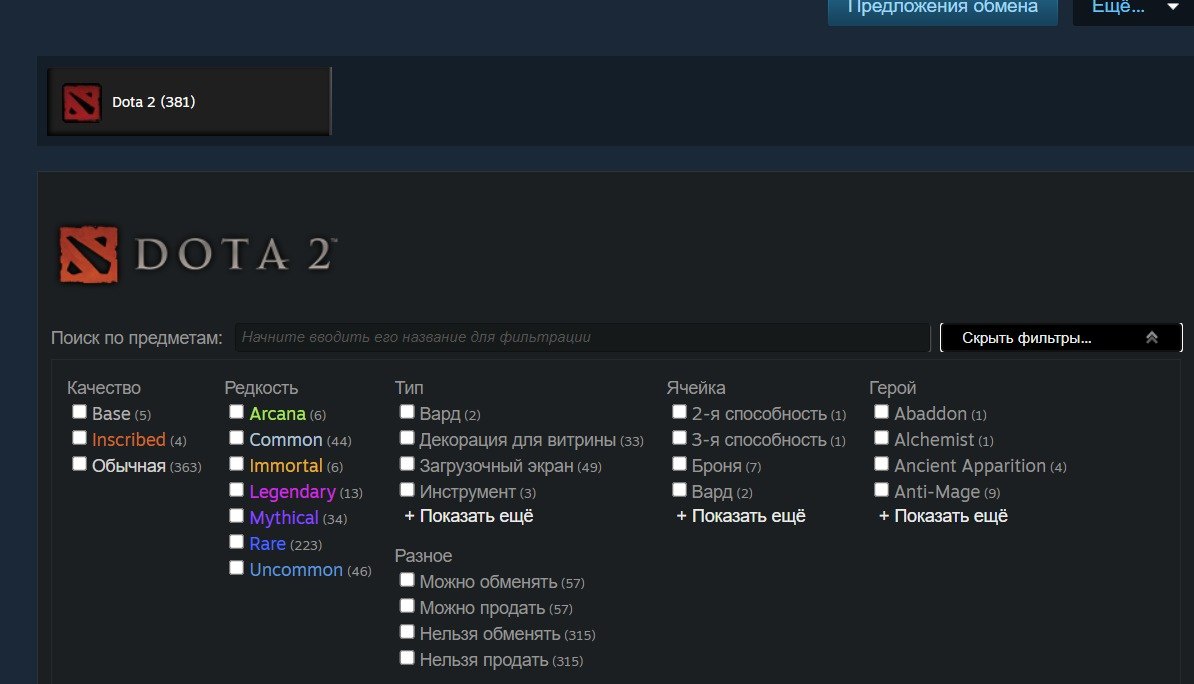1194x684 pixels.
Task: Enable the Инструмент (3) type filter
Action: coord(407,490)
